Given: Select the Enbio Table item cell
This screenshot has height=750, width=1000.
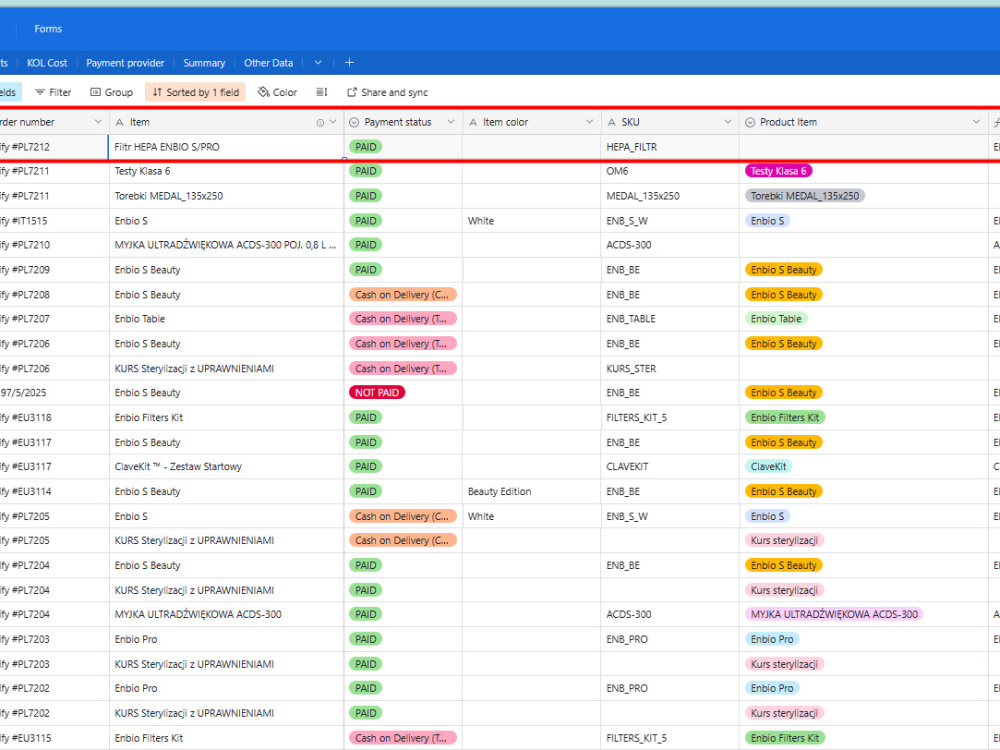Looking at the screenshot, I should [x=226, y=319].
